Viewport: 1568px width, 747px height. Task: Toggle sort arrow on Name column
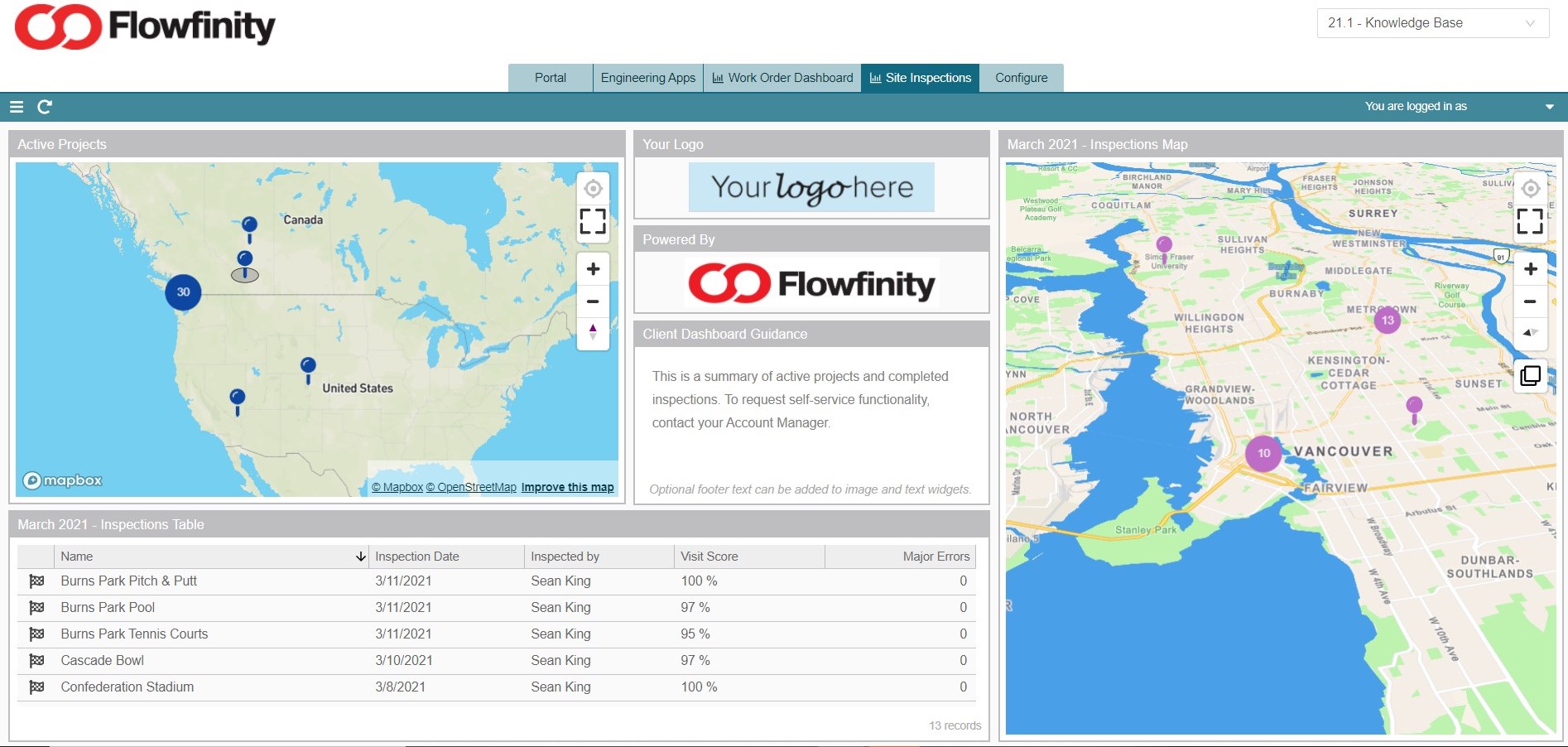click(x=361, y=557)
